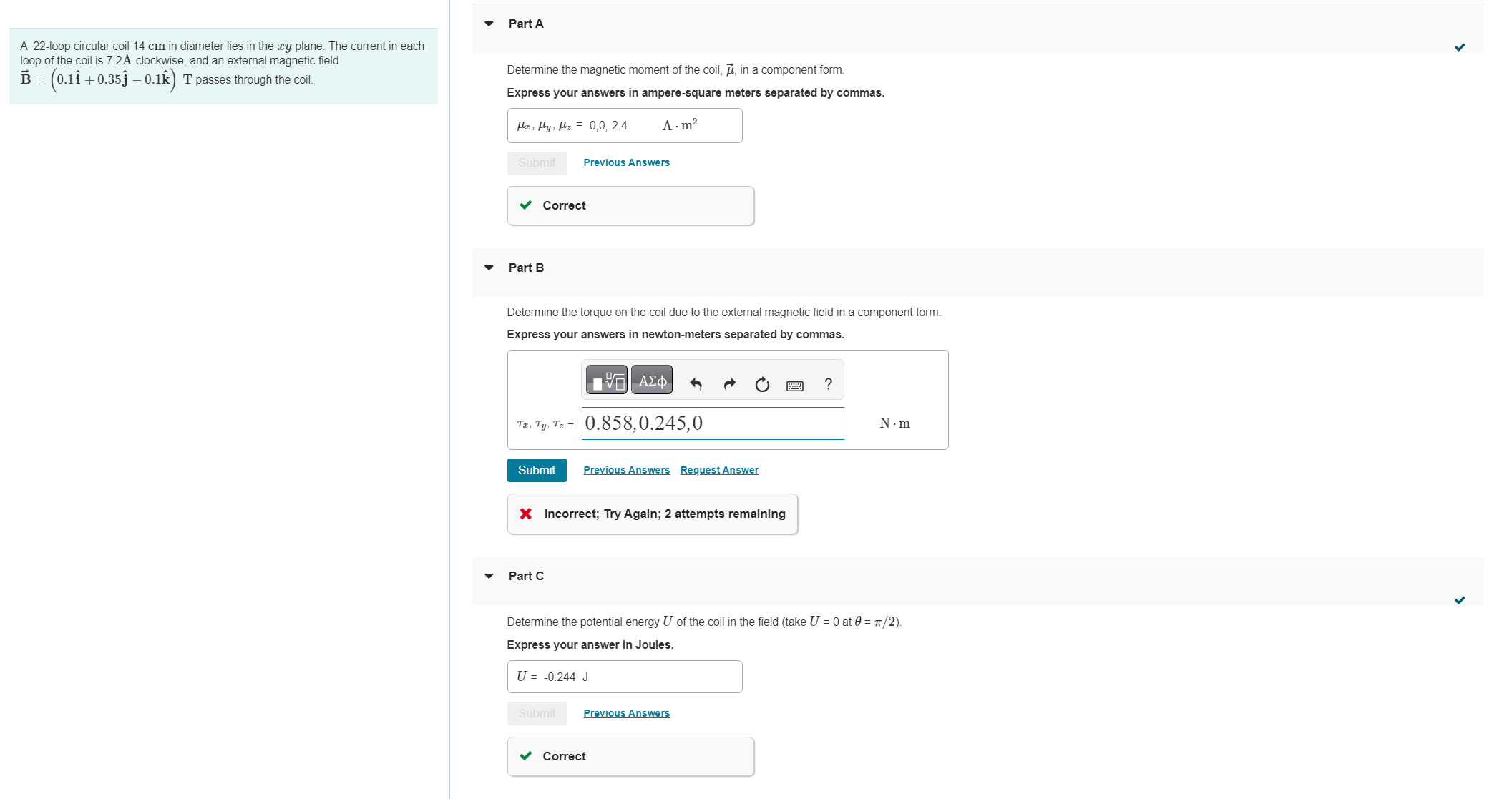Open the math templates tool
The width and height of the screenshot is (1512, 799).
point(606,380)
